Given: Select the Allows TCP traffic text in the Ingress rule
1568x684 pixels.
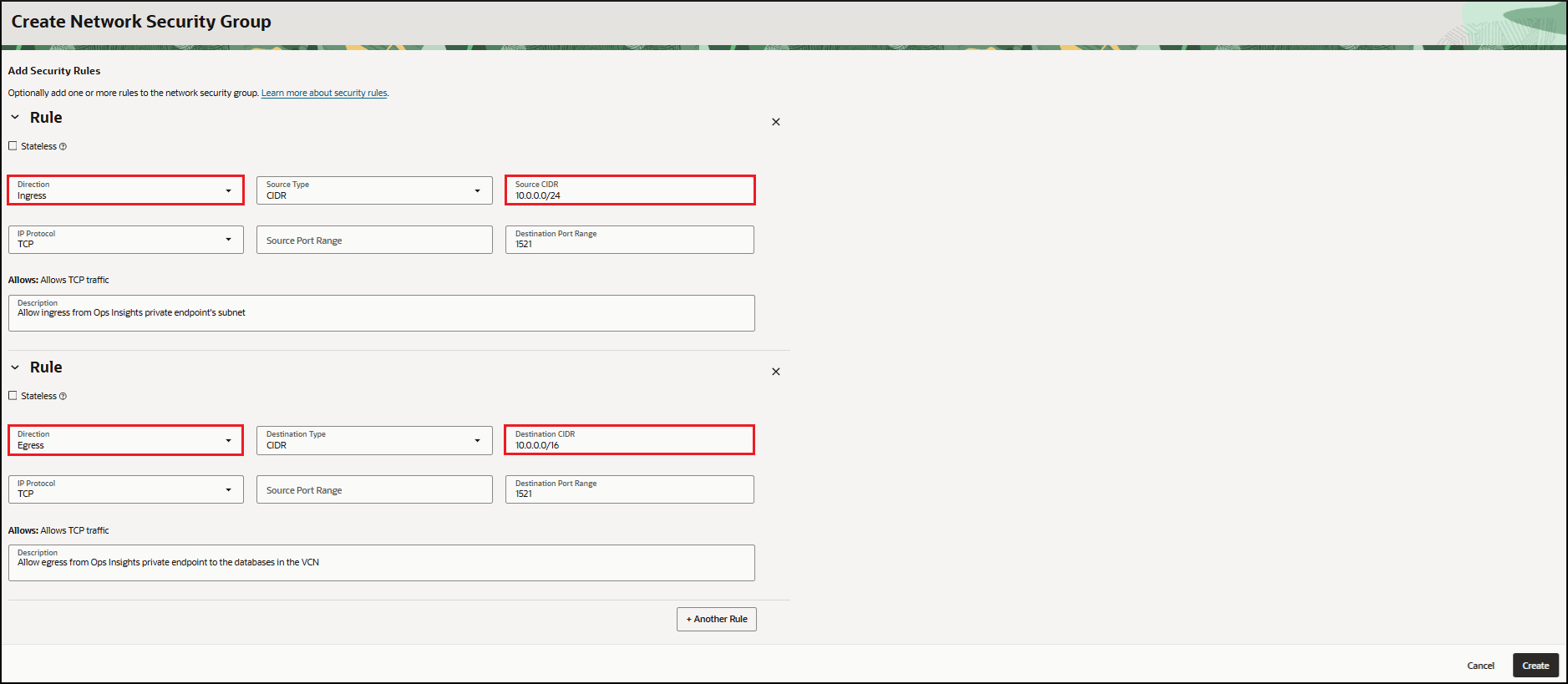Looking at the screenshot, I should [x=74, y=281].
